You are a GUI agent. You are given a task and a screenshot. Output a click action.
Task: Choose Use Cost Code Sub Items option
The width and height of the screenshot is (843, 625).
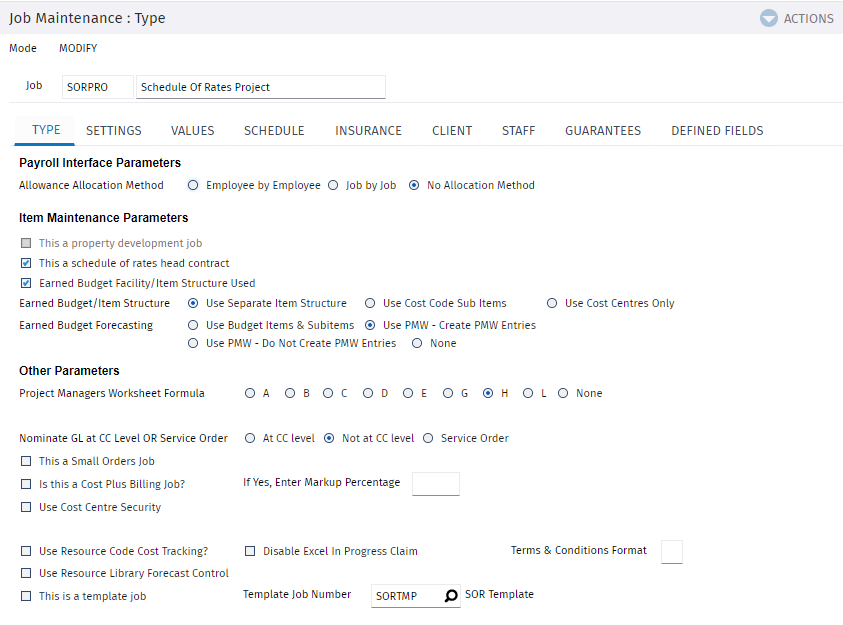tap(370, 303)
